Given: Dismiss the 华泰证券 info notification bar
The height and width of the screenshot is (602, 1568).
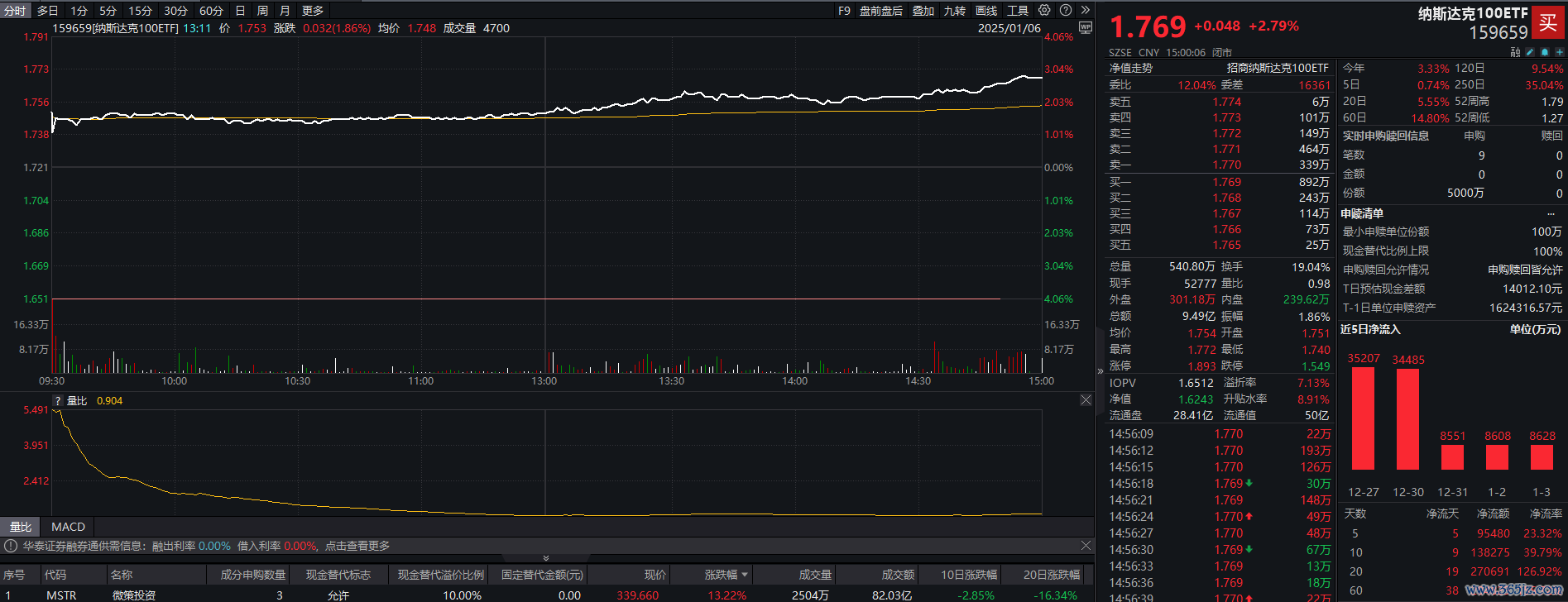Looking at the screenshot, I should (1086, 546).
